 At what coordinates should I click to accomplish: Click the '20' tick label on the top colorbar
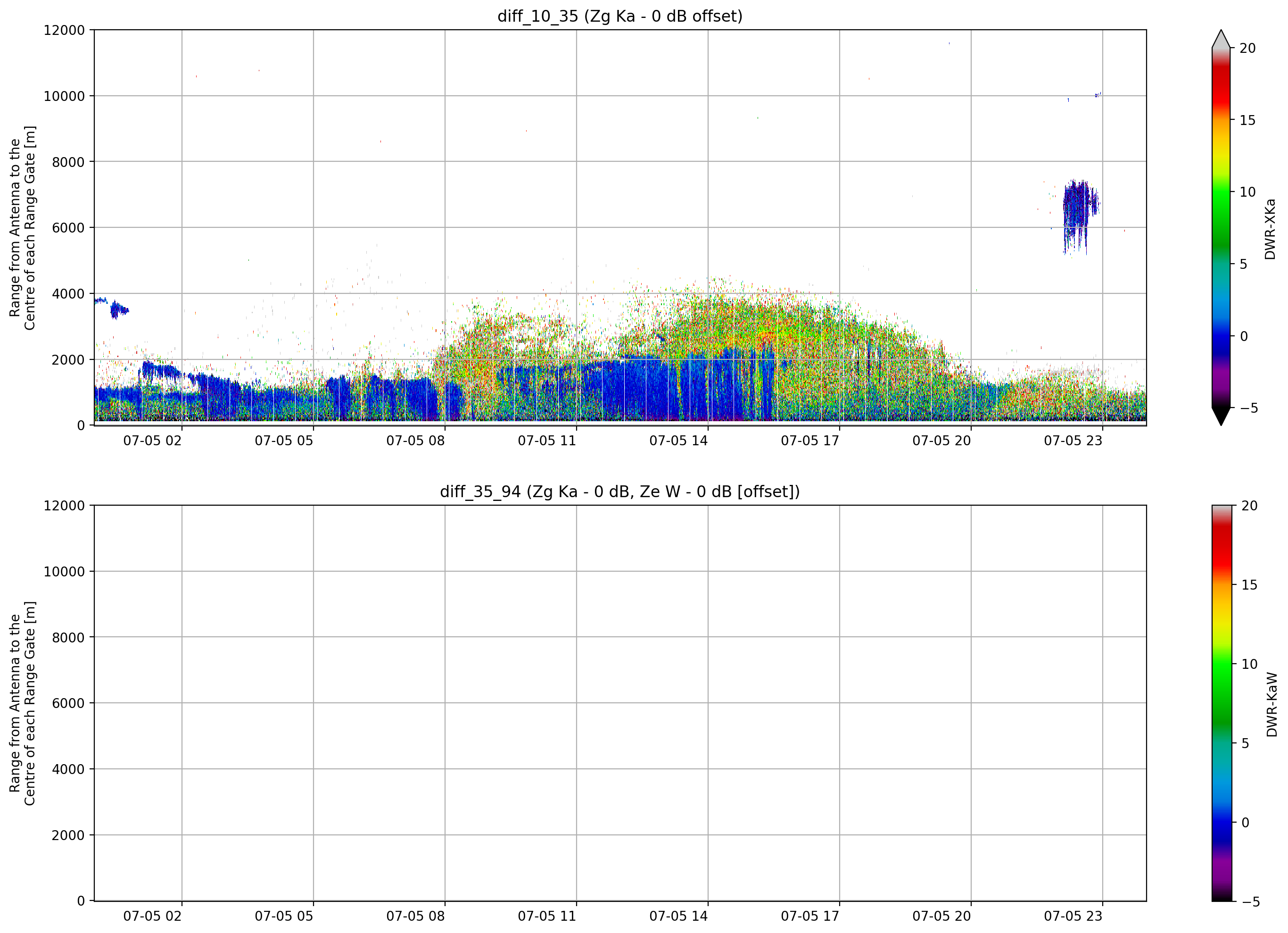1247,48
